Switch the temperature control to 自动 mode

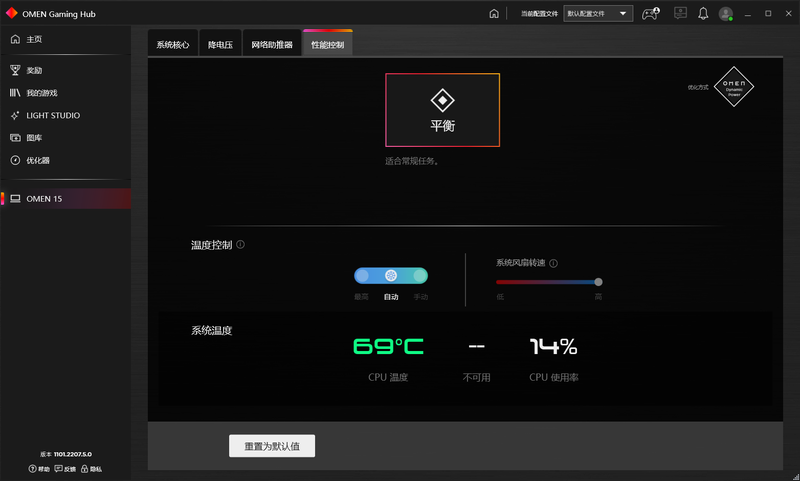(391, 276)
